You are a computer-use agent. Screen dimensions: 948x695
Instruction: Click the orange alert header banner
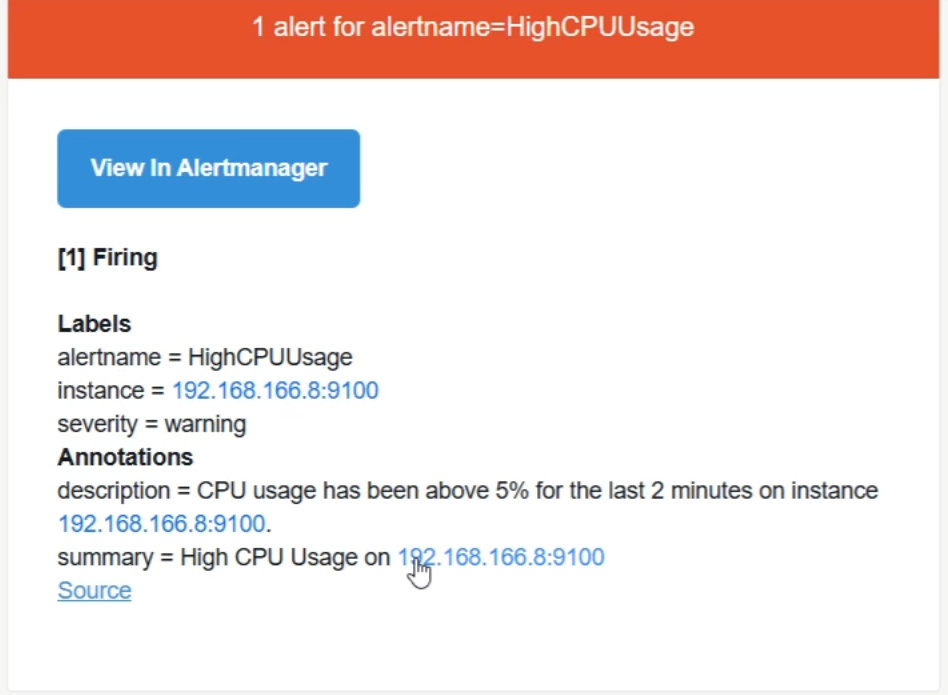click(x=473, y=39)
